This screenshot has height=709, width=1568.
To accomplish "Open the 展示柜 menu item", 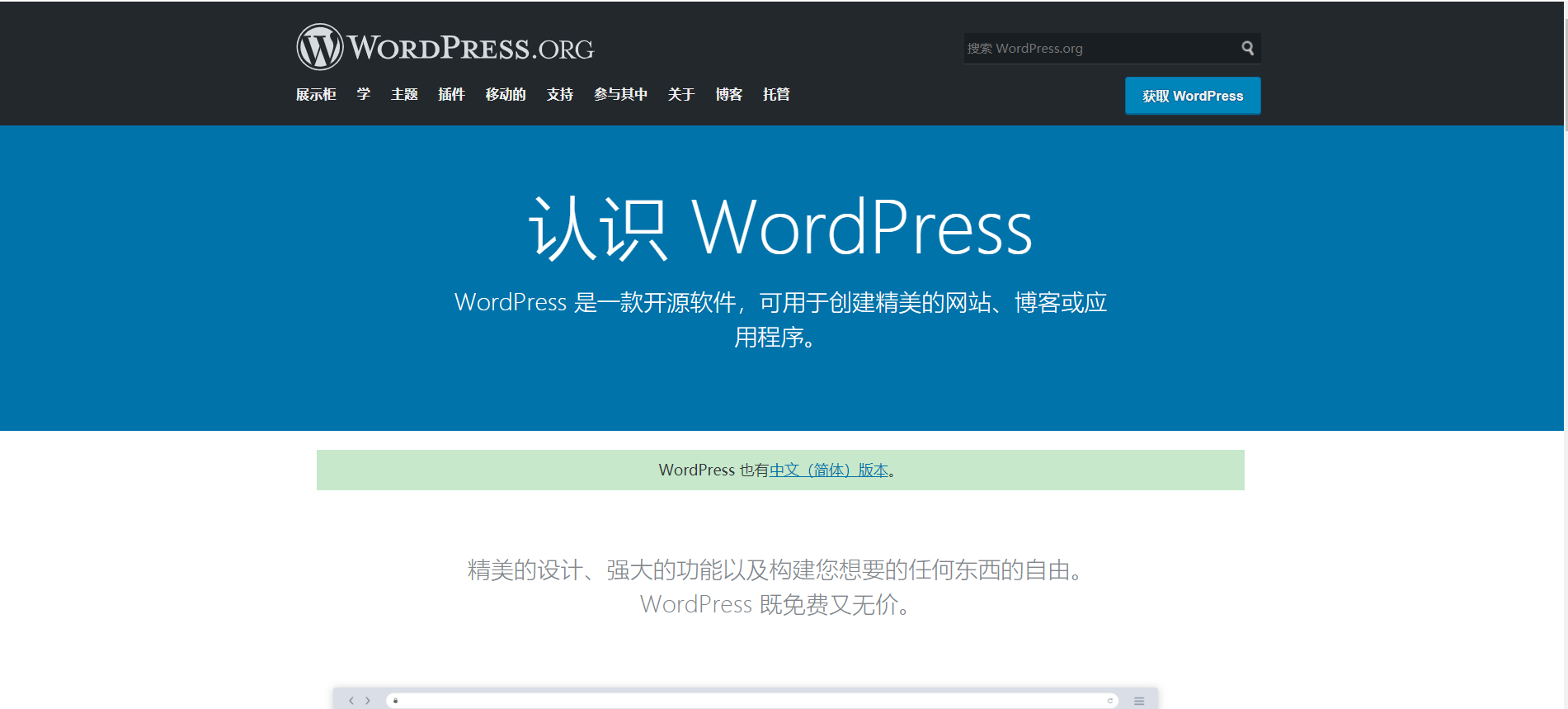I will [x=316, y=94].
